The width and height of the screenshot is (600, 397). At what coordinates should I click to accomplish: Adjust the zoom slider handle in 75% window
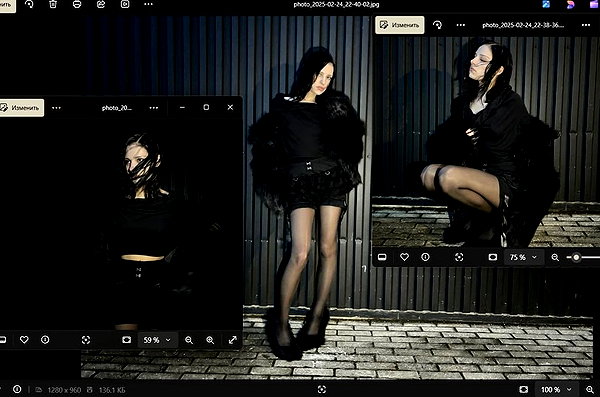pos(576,257)
